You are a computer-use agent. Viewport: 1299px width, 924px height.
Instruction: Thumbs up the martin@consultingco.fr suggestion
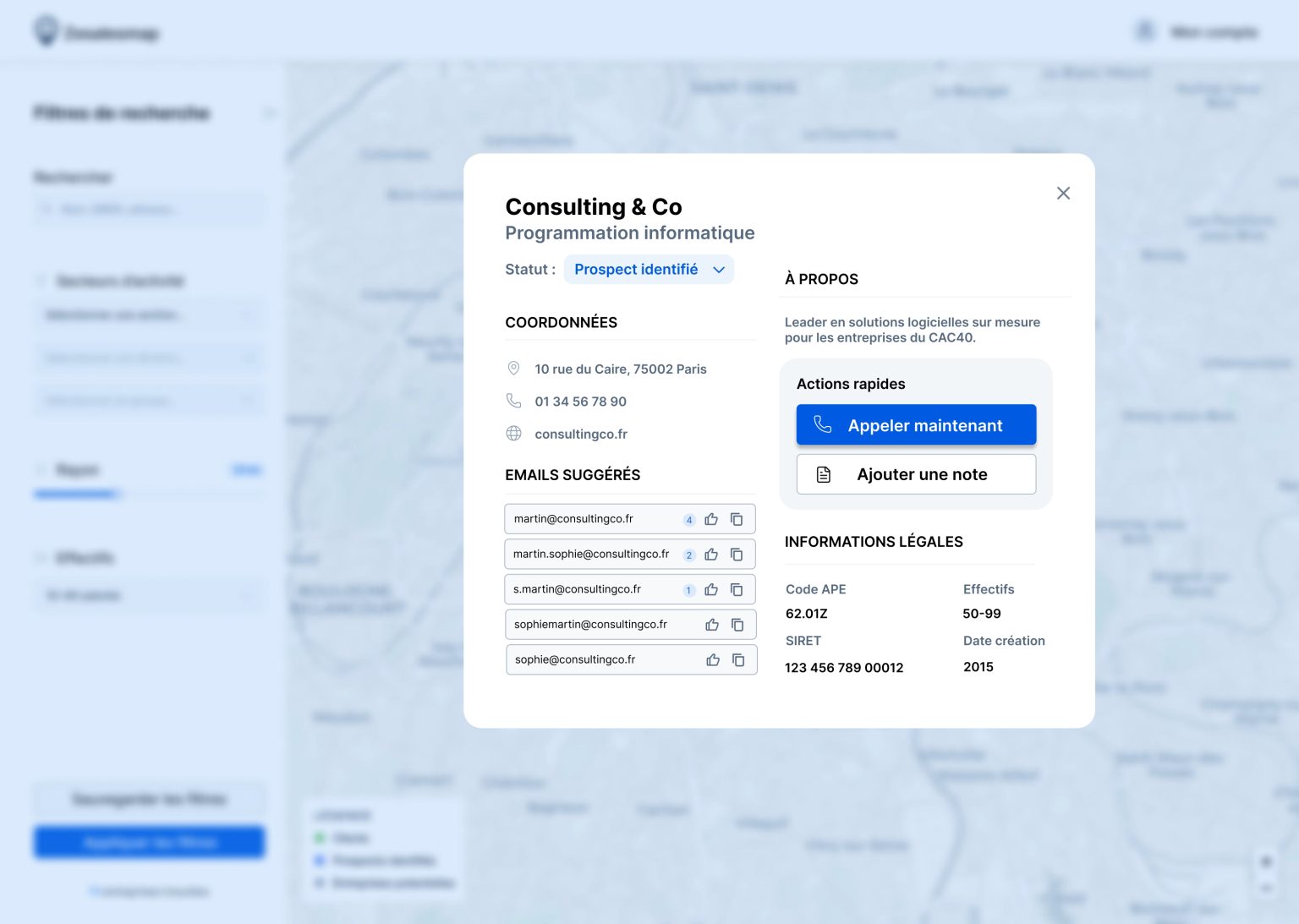pyautogui.click(x=711, y=519)
